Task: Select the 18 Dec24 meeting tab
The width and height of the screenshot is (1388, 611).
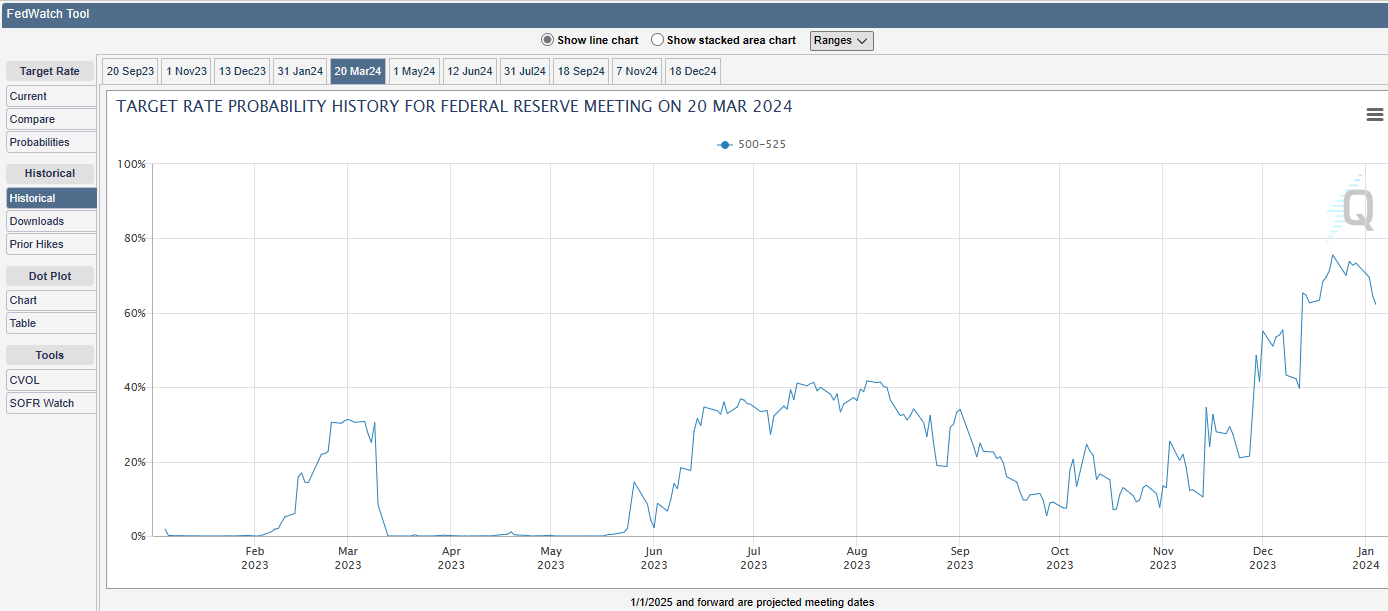Action: (693, 71)
